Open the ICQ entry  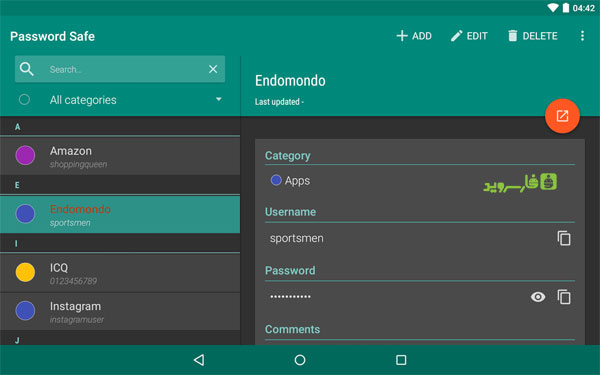click(120, 273)
